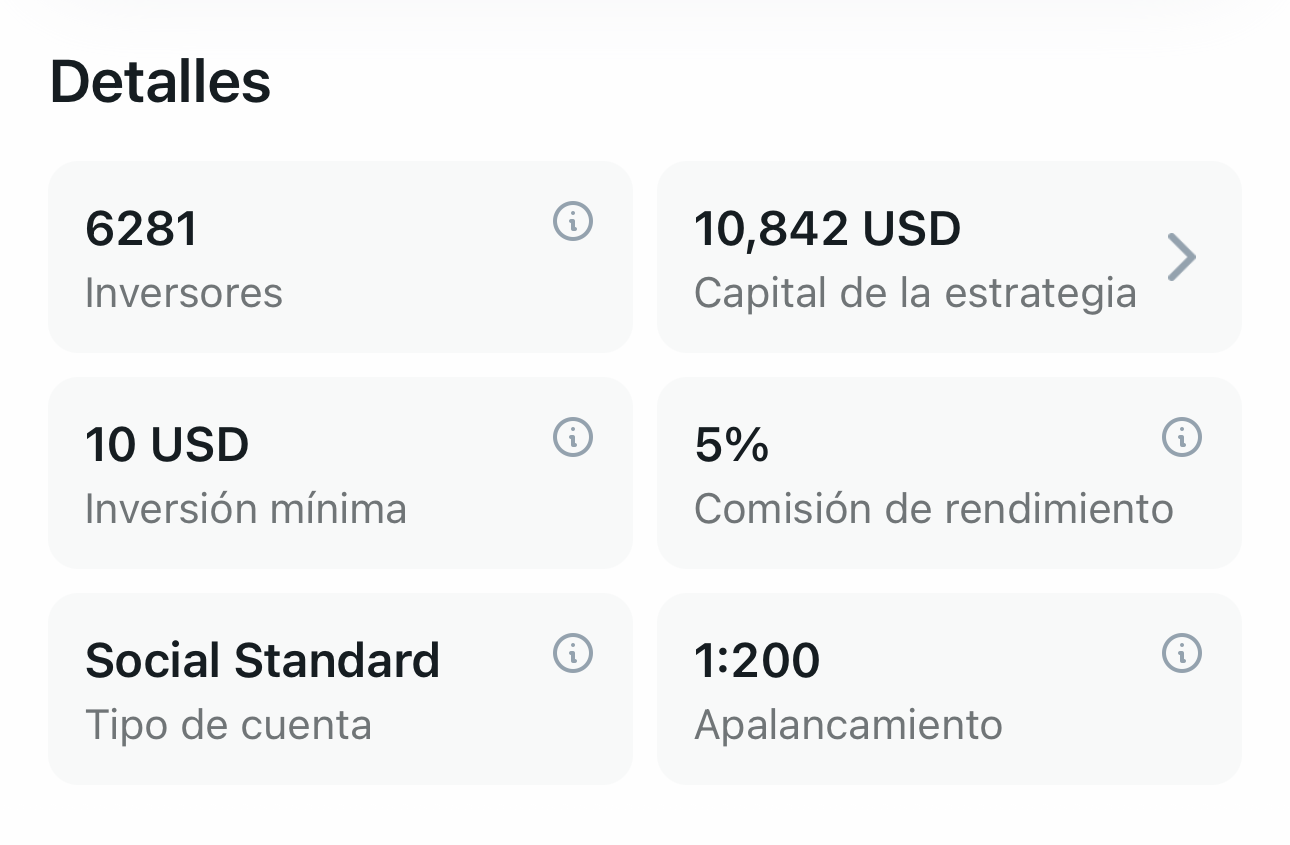This screenshot has width=1290, height=845.
Task: Tap the Apalancamiento label
Action: coord(848,725)
